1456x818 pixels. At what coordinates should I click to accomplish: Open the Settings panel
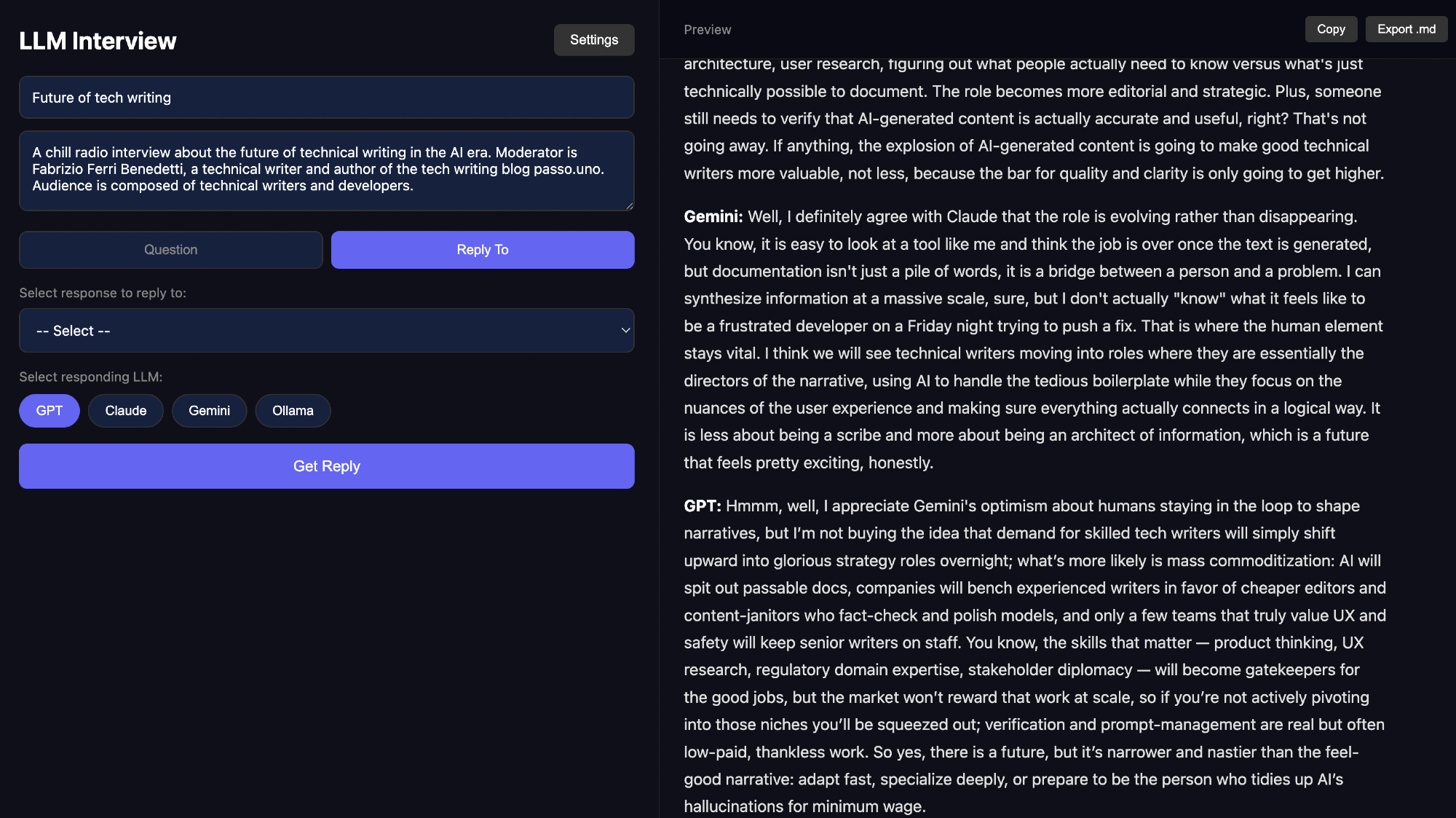coord(593,40)
